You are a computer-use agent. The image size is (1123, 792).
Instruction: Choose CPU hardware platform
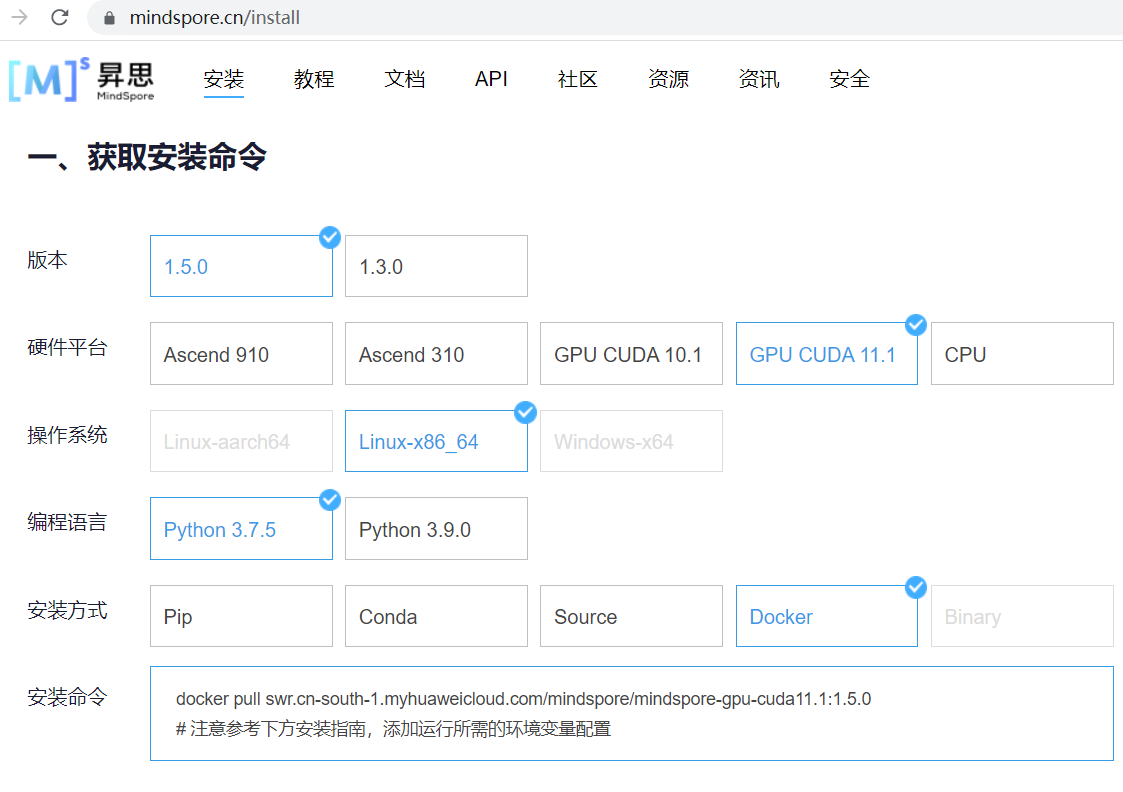tap(1022, 354)
